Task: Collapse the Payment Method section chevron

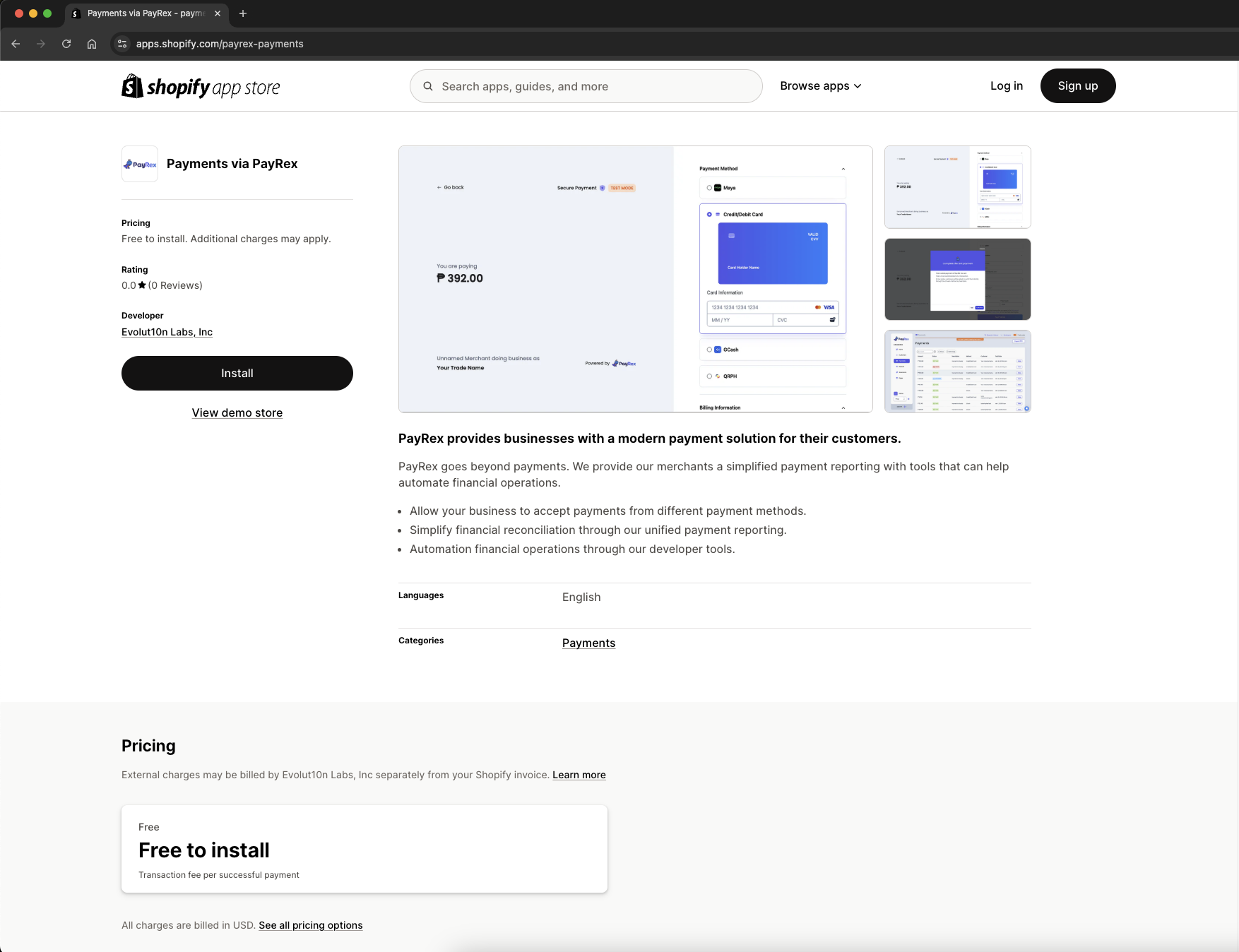Action: pyautogui.click(x=843, y=169)
